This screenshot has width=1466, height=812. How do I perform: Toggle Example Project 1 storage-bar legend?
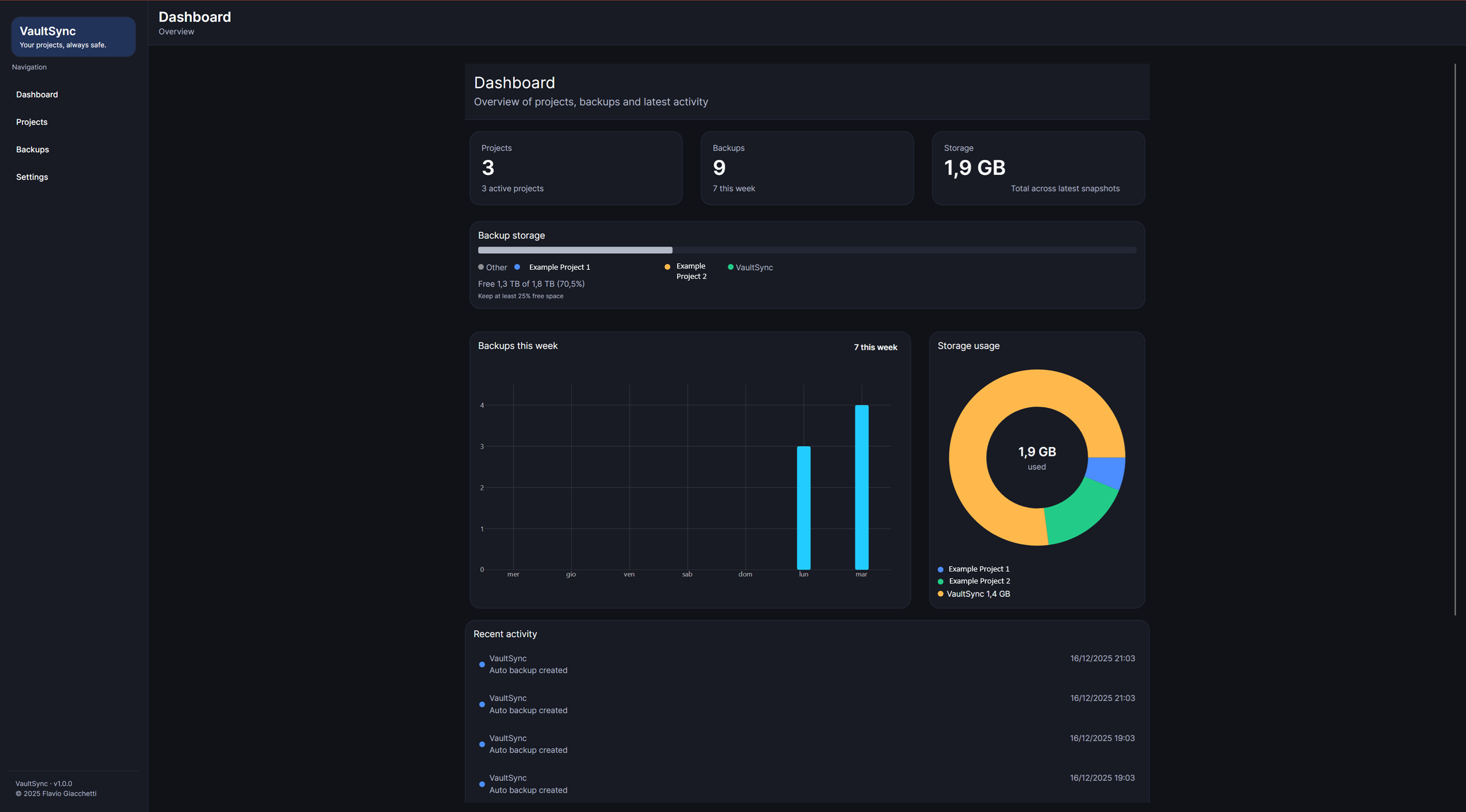[x=559, y=267]
